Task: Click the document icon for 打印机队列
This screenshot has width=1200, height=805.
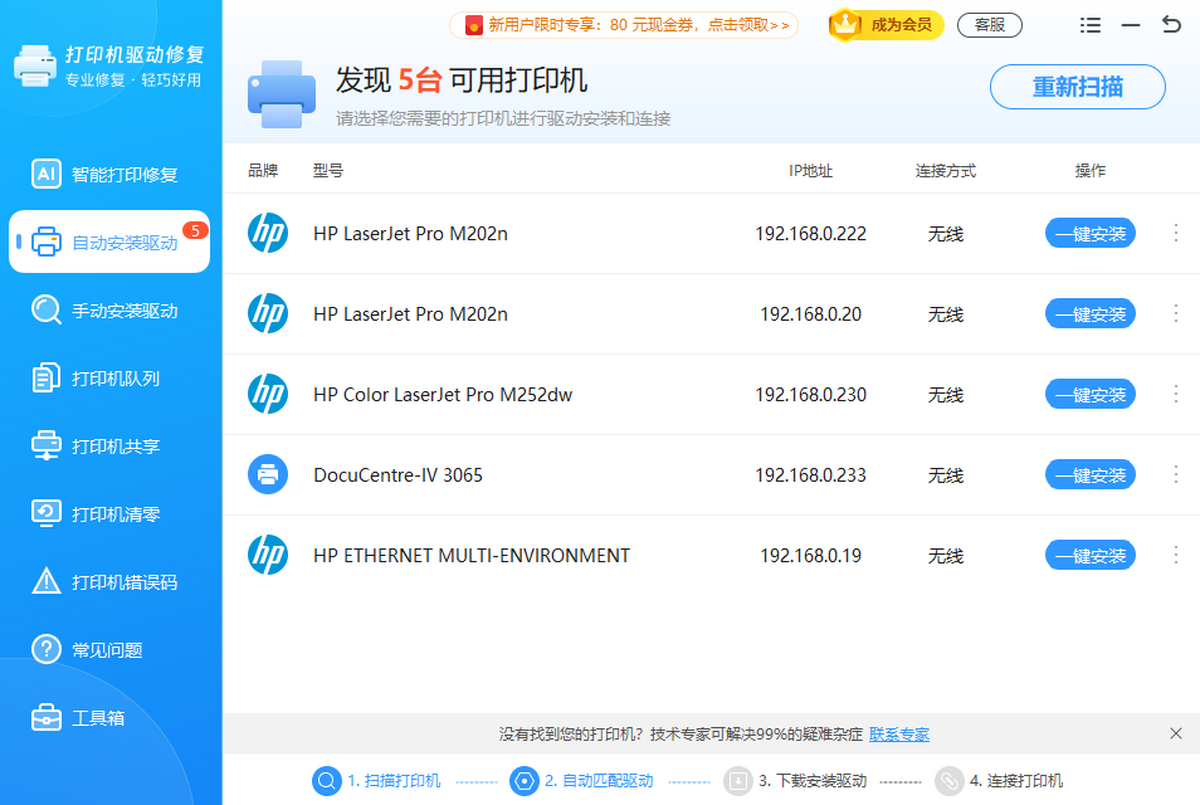Action: [46, 378]
